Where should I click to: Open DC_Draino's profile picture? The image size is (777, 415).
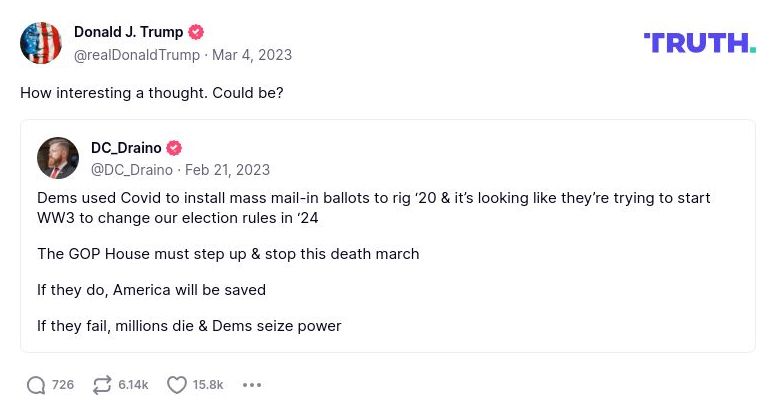point(58,158)
